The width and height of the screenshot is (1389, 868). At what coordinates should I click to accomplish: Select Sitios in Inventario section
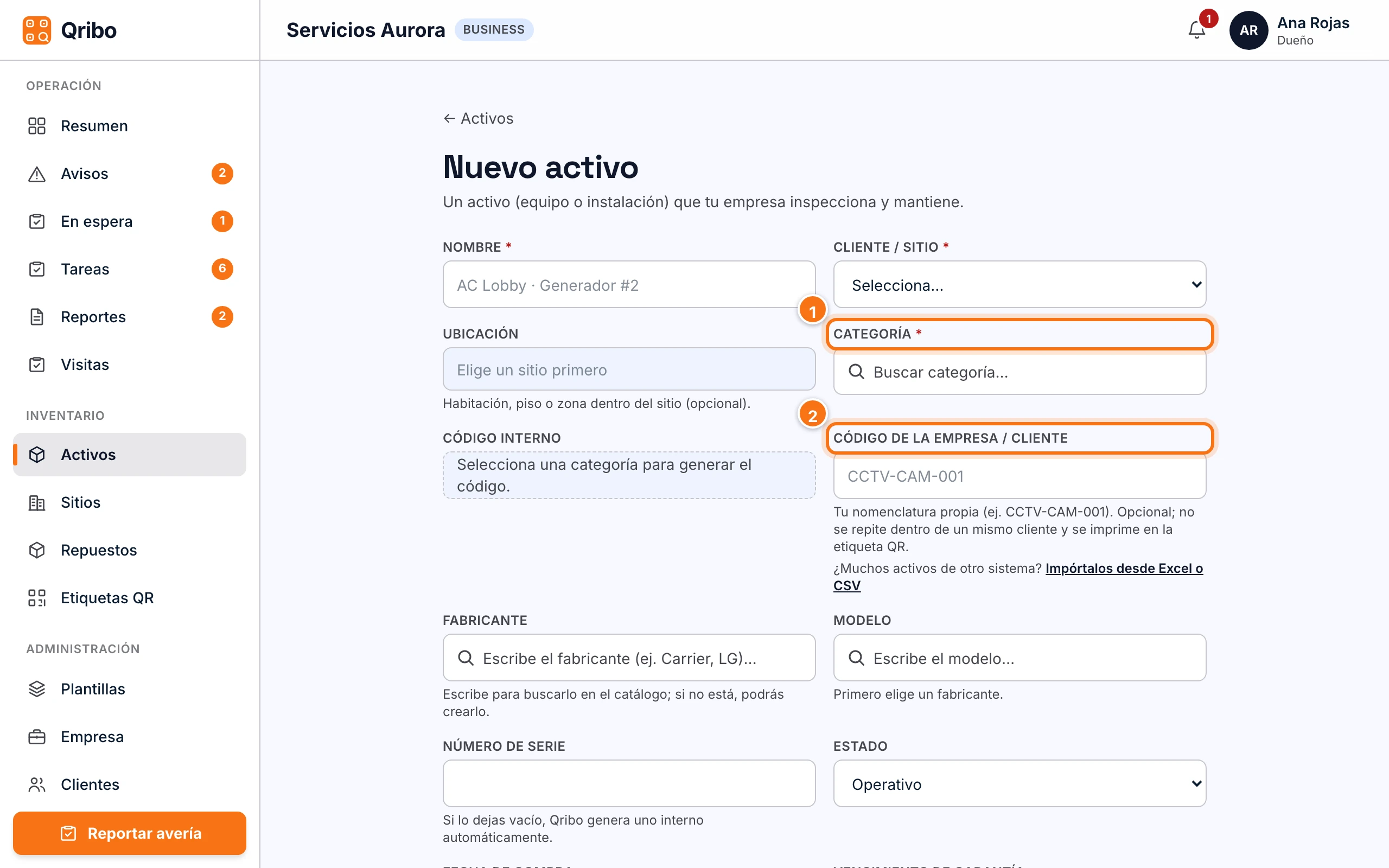pos(130,502)
